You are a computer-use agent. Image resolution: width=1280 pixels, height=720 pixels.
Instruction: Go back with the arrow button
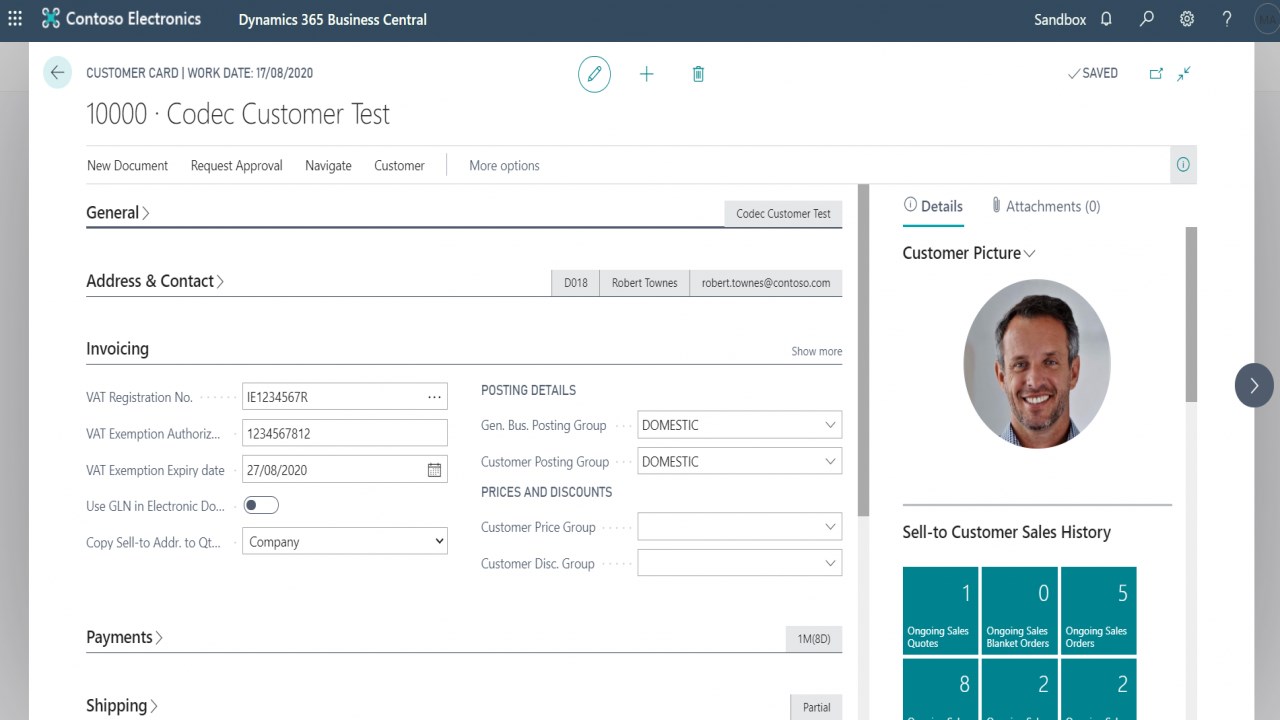[57, 73]
